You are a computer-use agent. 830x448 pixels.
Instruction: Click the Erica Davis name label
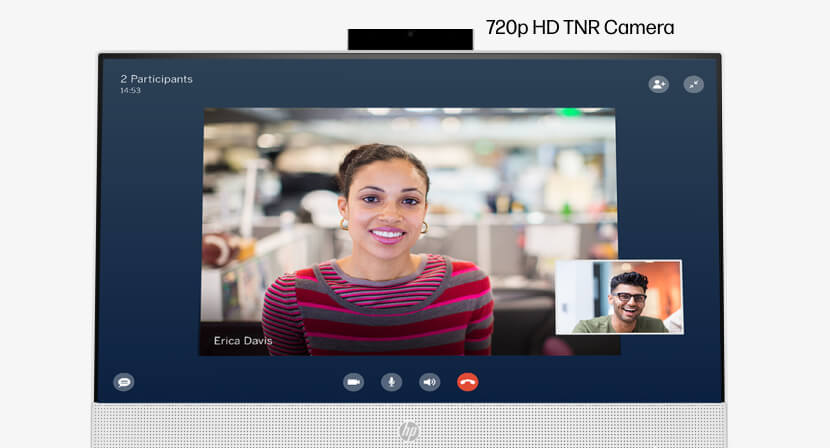coord(241,341)
